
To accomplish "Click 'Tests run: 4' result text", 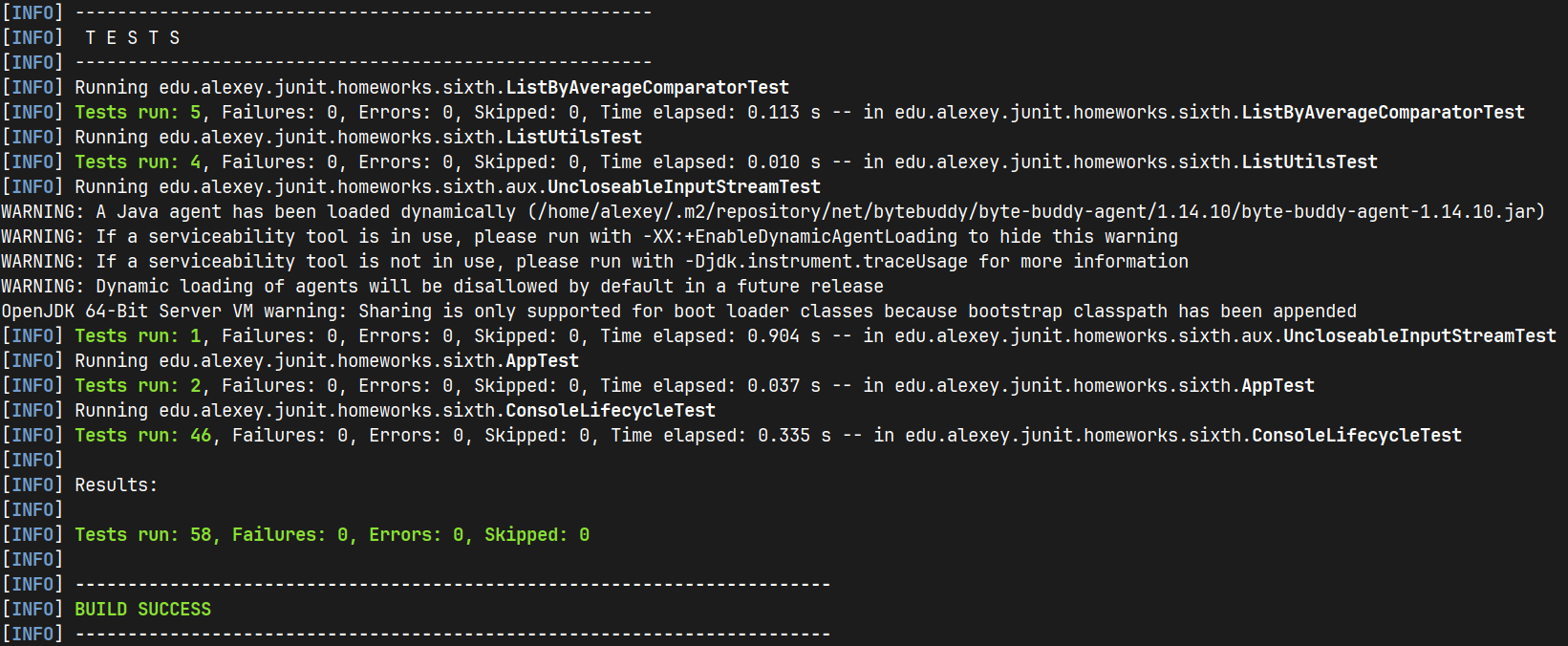I will coord(138,162).
